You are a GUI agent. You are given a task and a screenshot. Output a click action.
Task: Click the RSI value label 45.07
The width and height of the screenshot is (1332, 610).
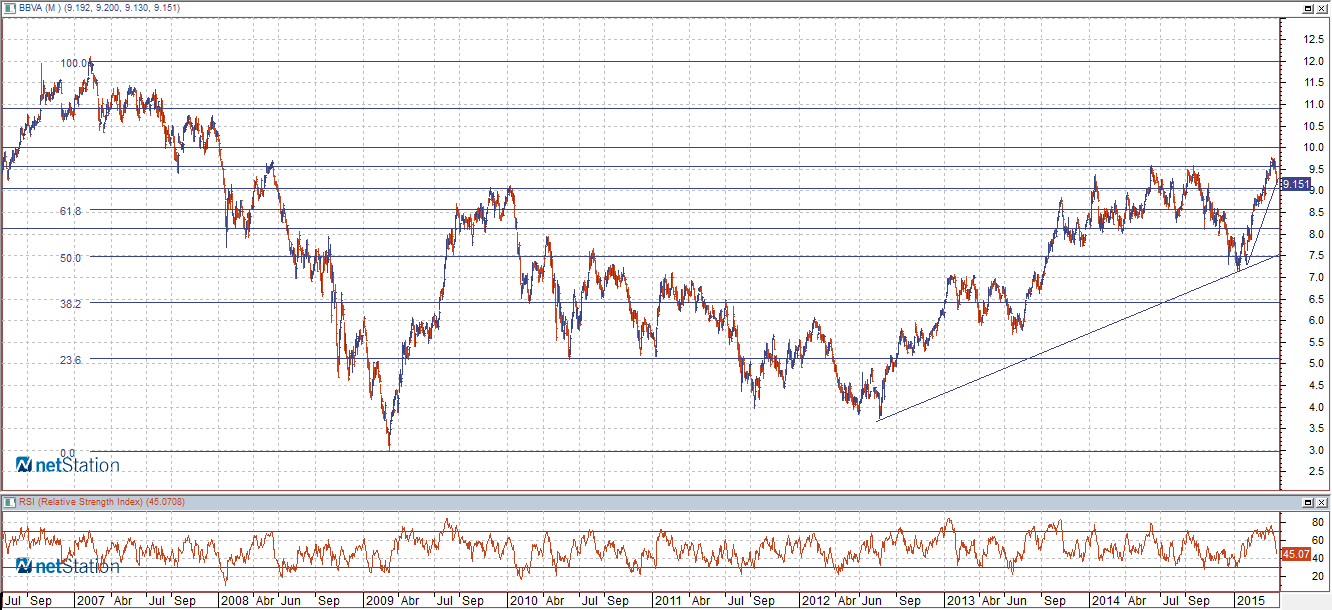coord(1295,553)
